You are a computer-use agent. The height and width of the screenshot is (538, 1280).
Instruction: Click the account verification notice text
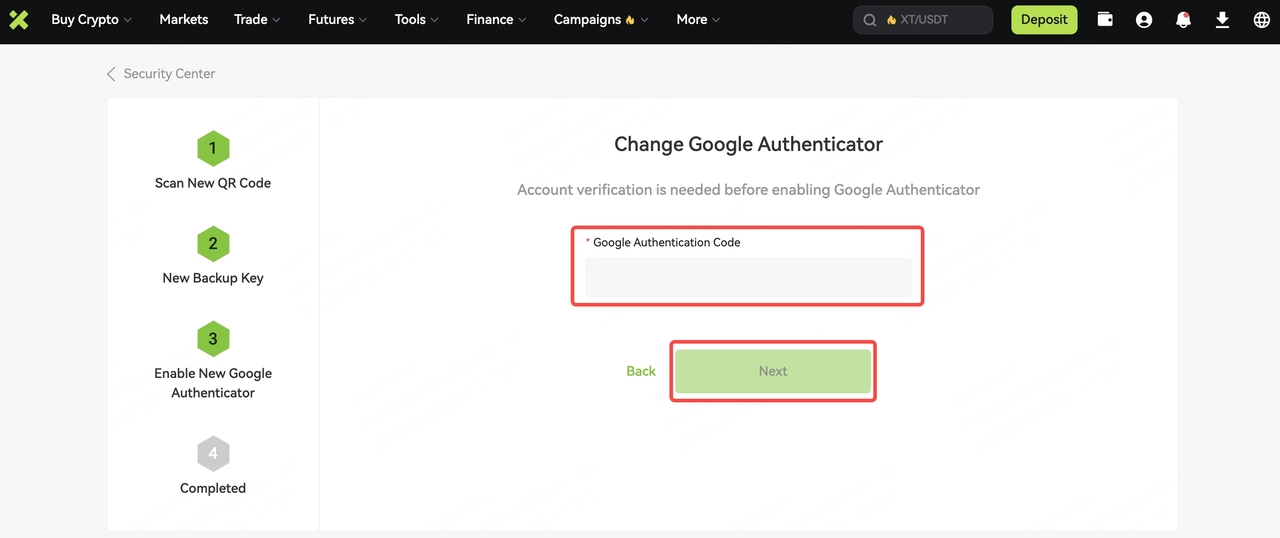(x=748, y=189)
